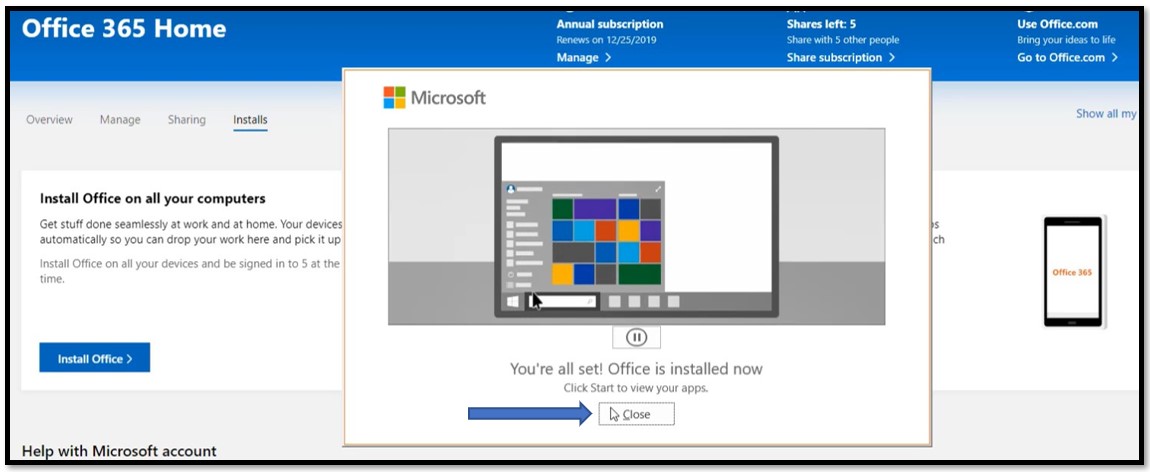
Task: Close the Office installed dialog
Action: pyautogui.click(x=636, y=414)
